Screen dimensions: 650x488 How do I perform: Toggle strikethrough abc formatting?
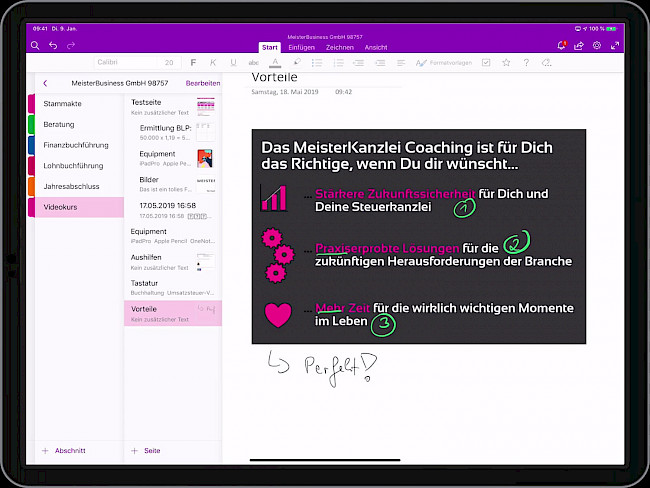click(x=253, y=63)
